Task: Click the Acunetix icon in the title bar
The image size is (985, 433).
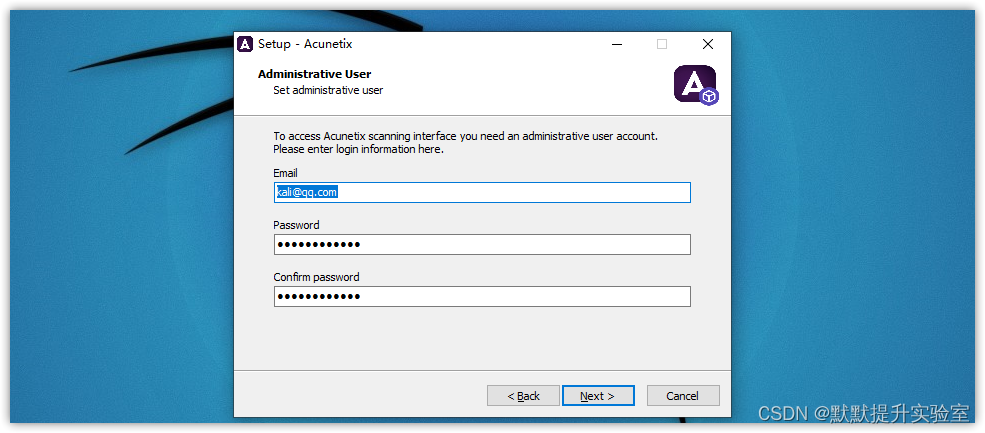Action: click(x=245, y=44)
